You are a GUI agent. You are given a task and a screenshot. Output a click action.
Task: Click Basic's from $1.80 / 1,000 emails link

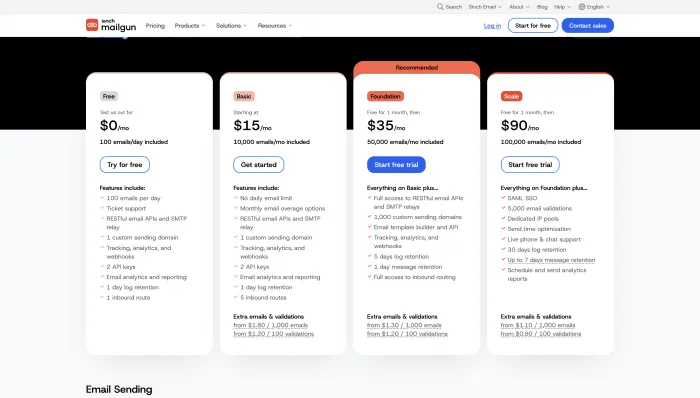point(271,325)
